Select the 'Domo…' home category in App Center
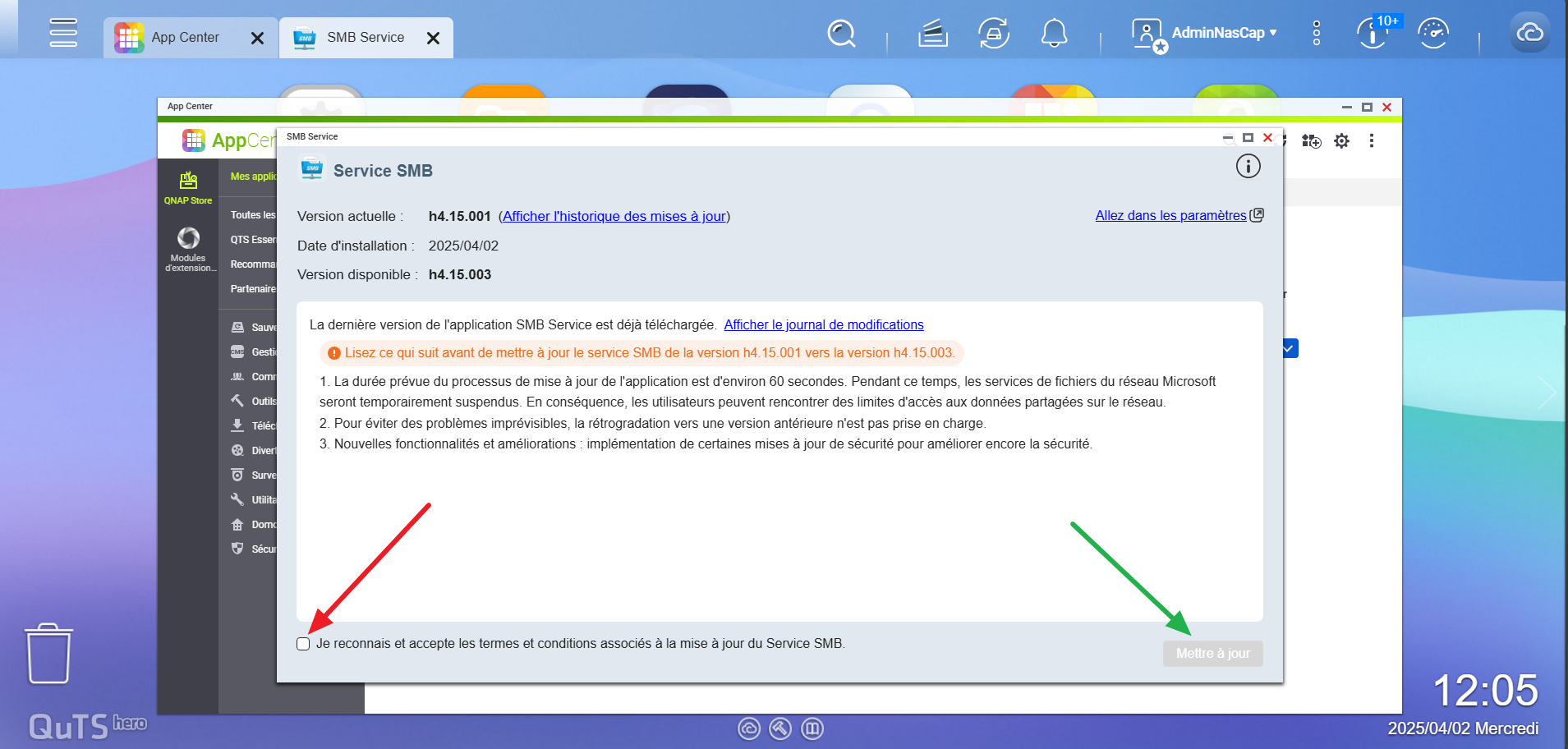The height and width of the screenshot is (749, 1568). [252, 525]
